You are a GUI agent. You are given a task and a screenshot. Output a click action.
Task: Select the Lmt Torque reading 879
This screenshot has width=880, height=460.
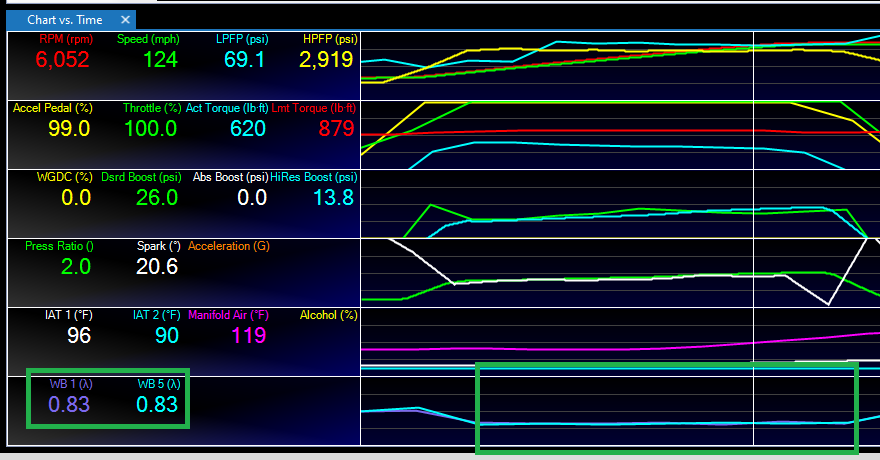(x=335, y=129)
